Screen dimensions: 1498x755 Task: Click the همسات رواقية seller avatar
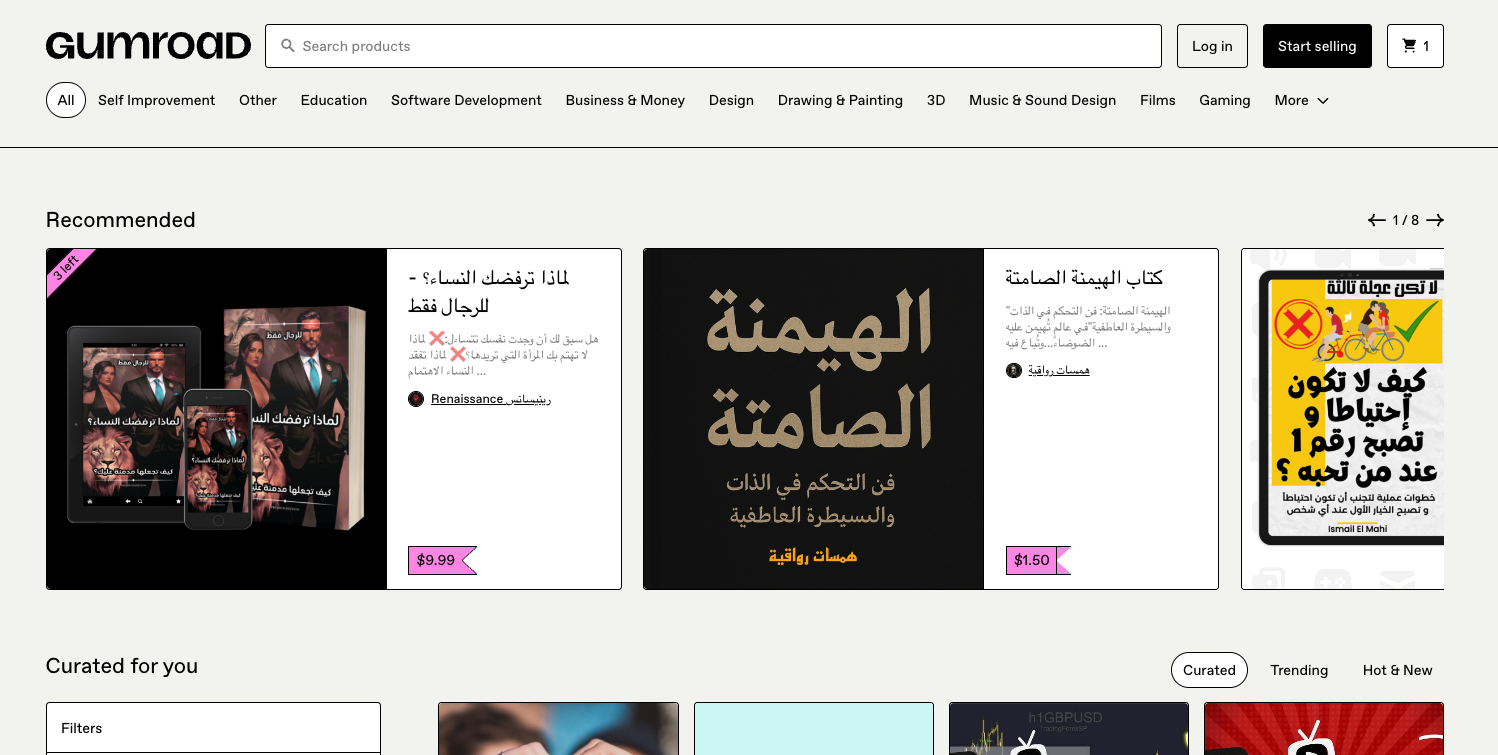tap(1013, 370)
